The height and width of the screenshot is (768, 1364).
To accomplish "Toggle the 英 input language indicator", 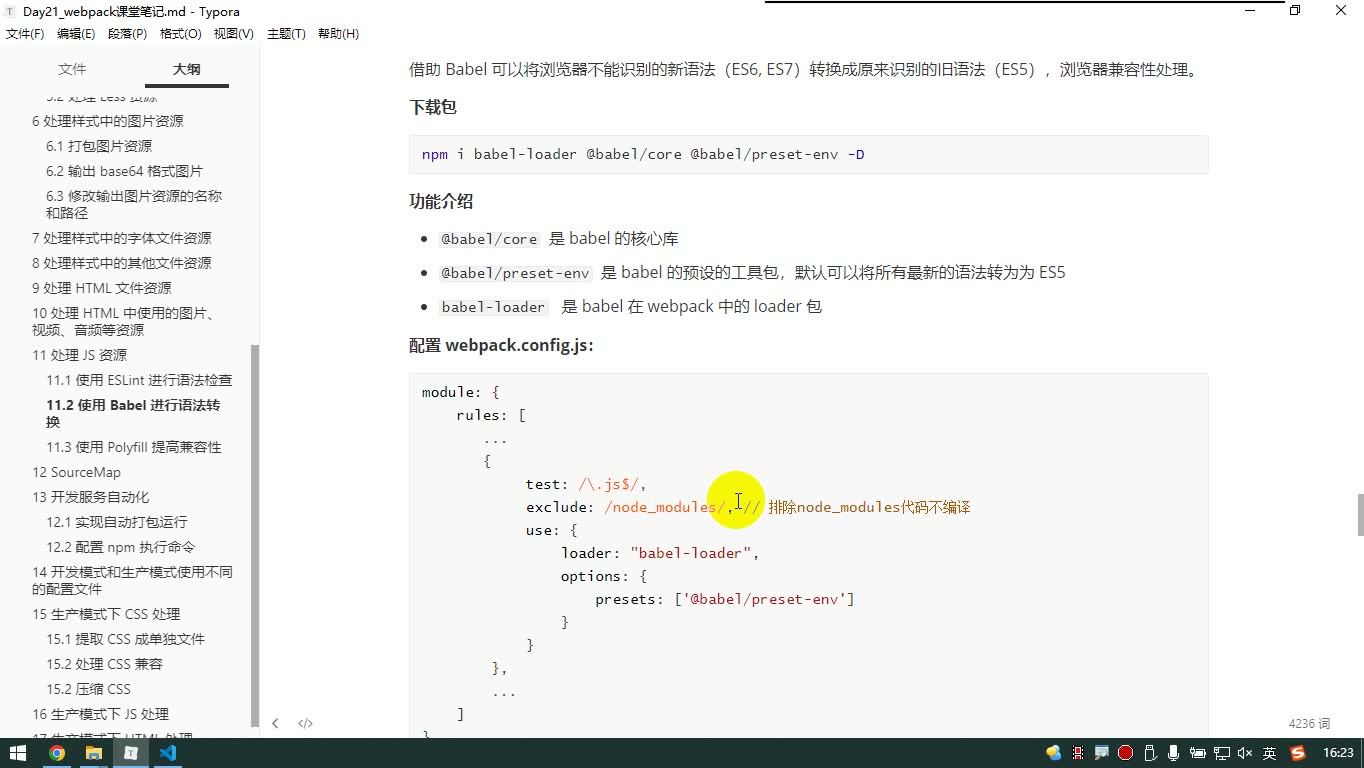I will coord(1270,753).
